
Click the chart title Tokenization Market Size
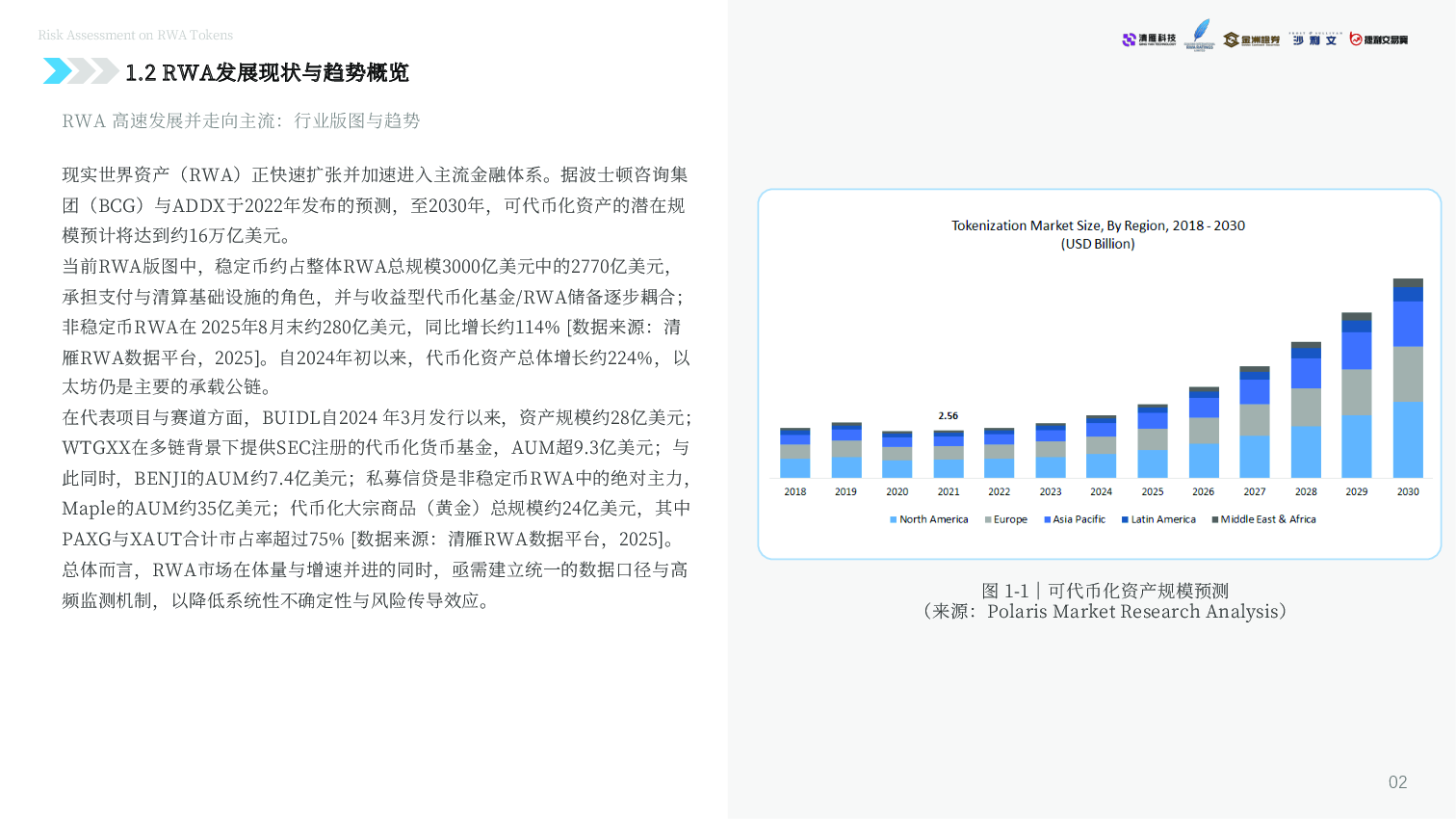coord(1098,225)
